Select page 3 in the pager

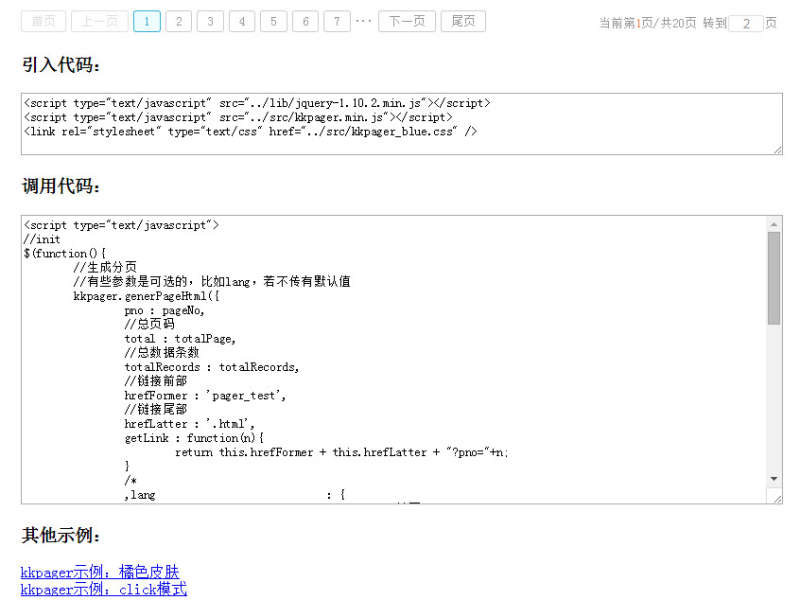coord(210,21)
